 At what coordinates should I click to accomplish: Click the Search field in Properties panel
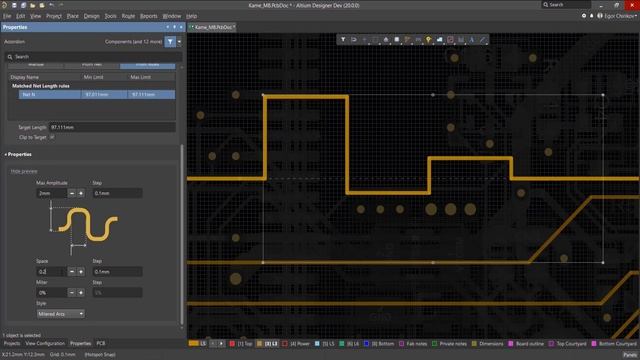(93, 57)
